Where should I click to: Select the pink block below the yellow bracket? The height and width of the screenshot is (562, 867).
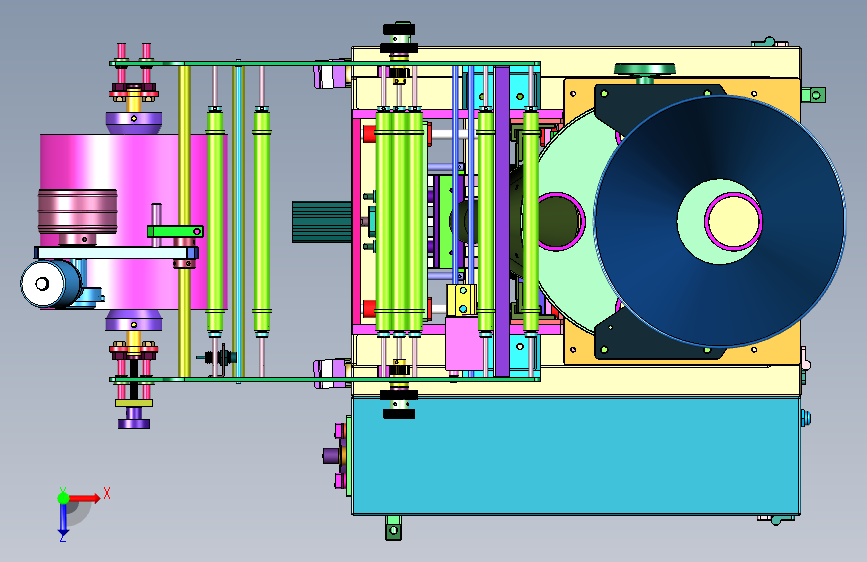pos(463,343)
